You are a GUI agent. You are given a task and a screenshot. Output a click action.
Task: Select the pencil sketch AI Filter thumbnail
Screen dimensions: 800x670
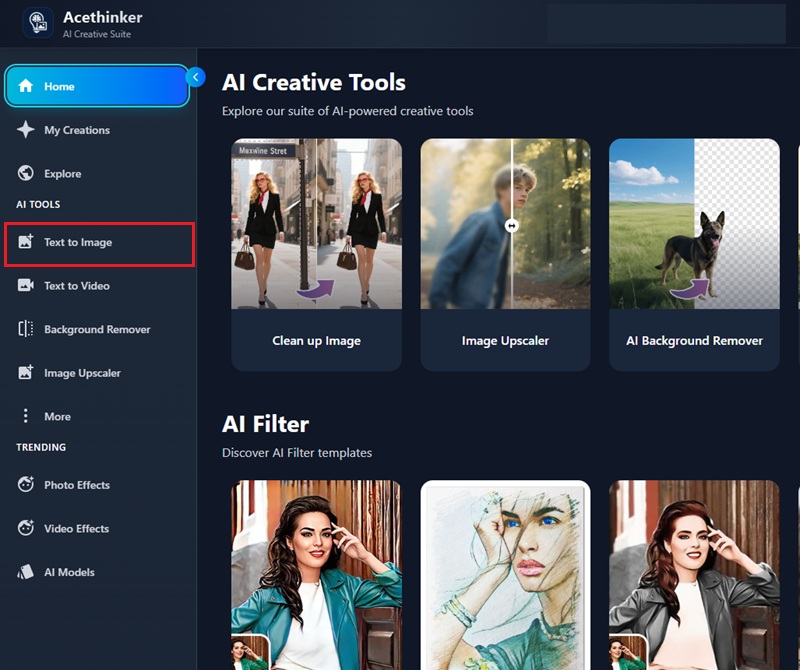tap(505, 575)
